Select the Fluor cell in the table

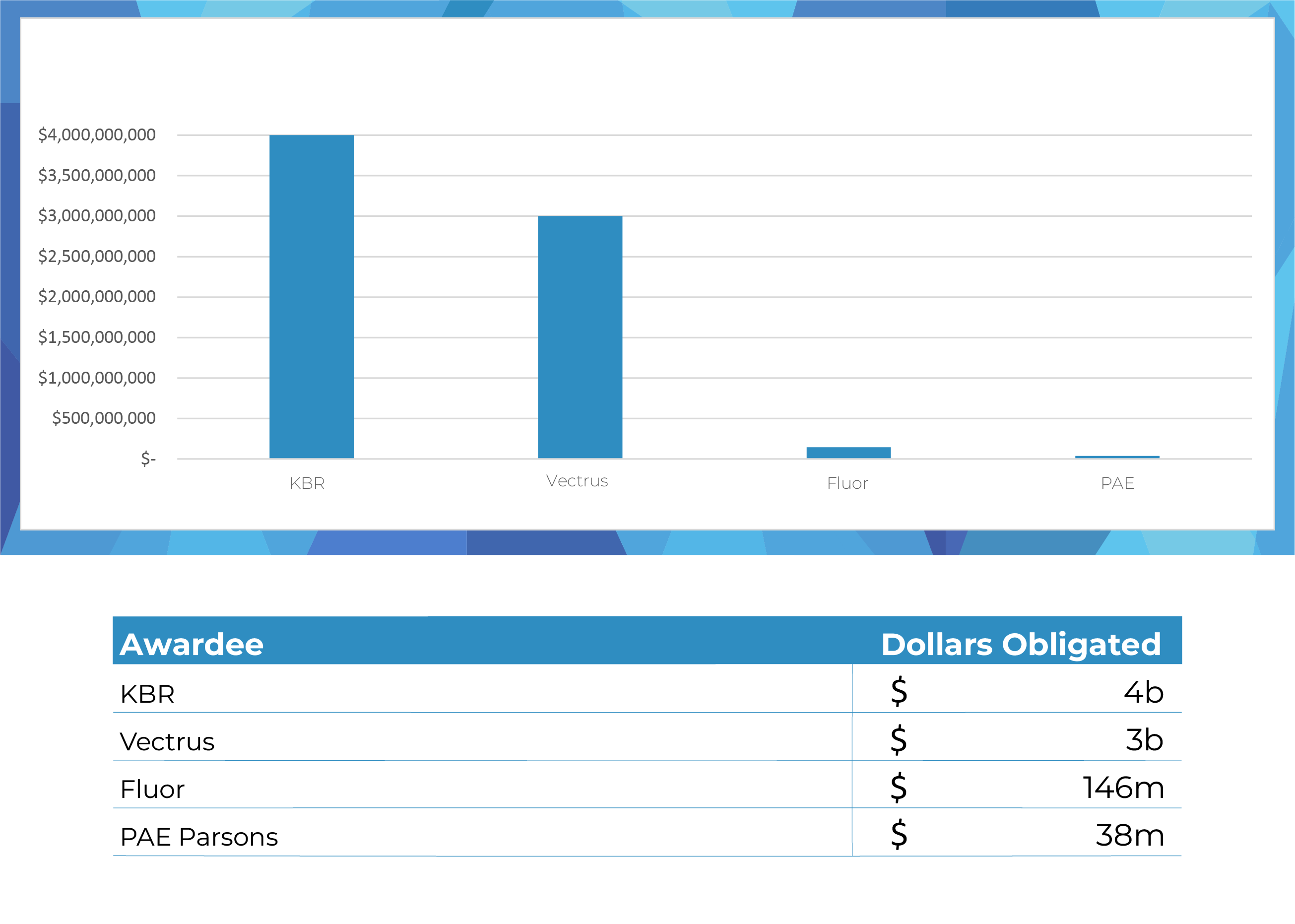pyautogui.click(x=152, y=789)
